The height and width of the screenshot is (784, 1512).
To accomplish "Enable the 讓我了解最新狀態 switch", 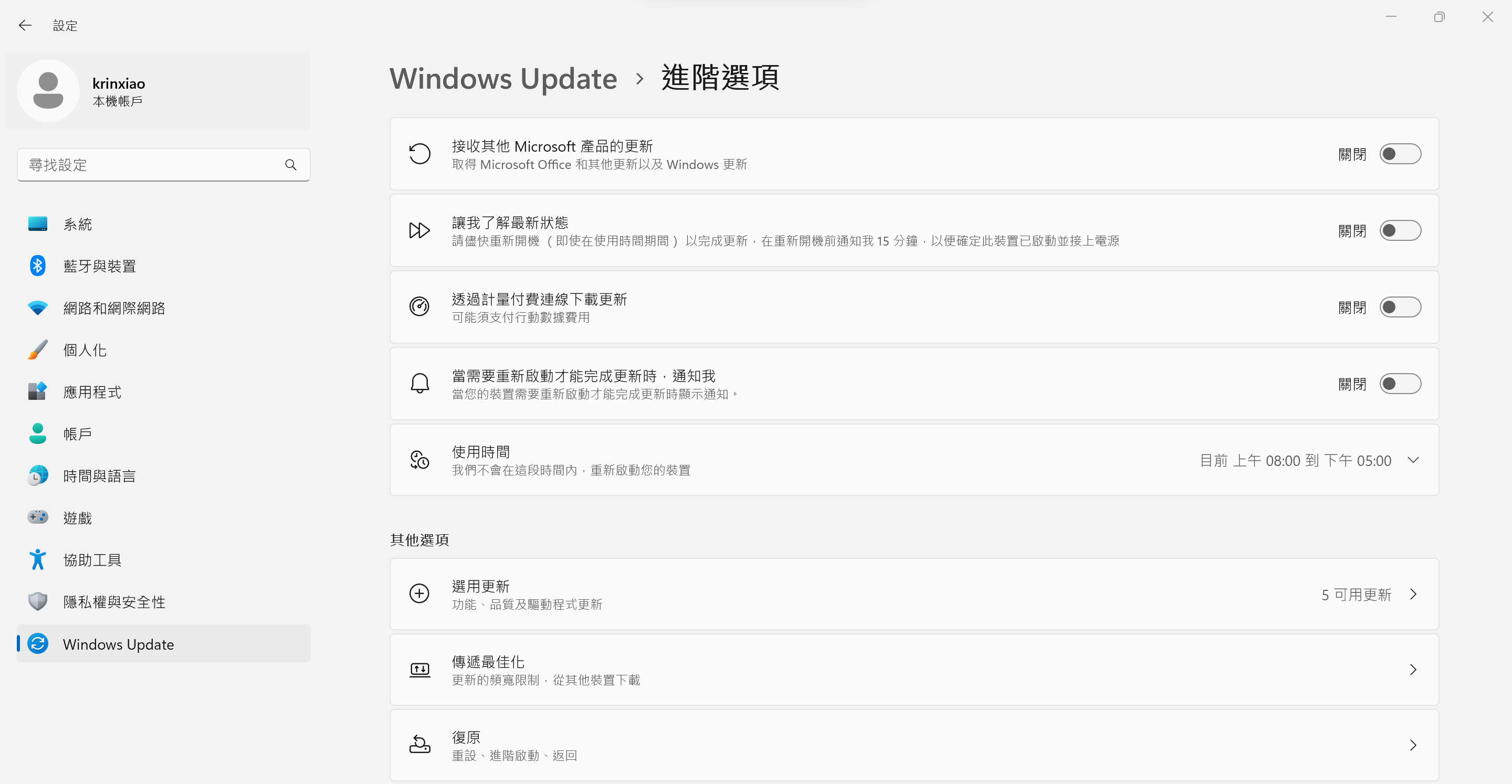I will [1401, 230].
